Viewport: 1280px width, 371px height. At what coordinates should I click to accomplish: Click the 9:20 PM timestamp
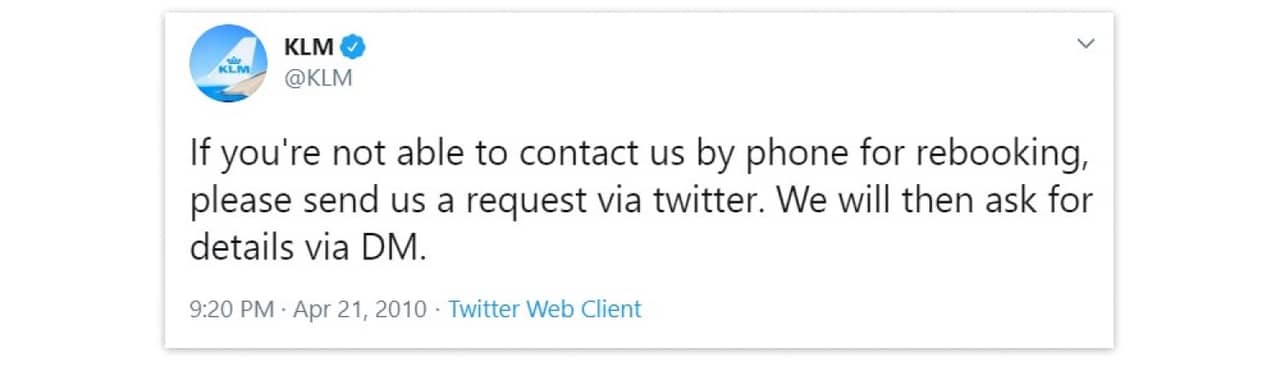[x=231, y=309]
